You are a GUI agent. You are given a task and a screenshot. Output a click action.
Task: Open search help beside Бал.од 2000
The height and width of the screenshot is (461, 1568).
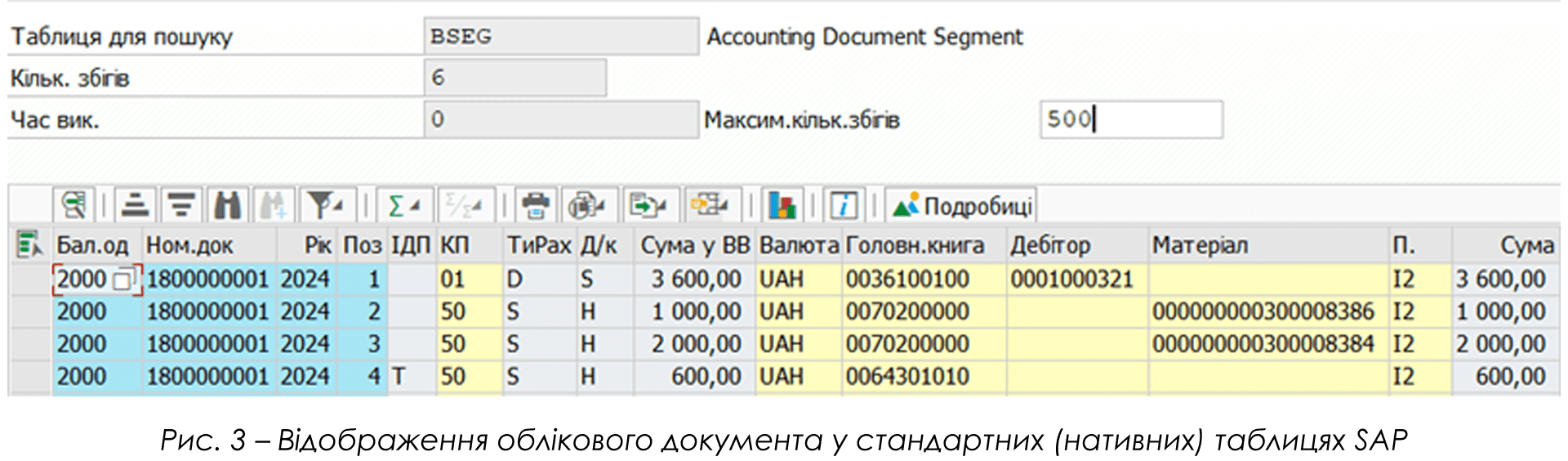click(x=124, y=280)
